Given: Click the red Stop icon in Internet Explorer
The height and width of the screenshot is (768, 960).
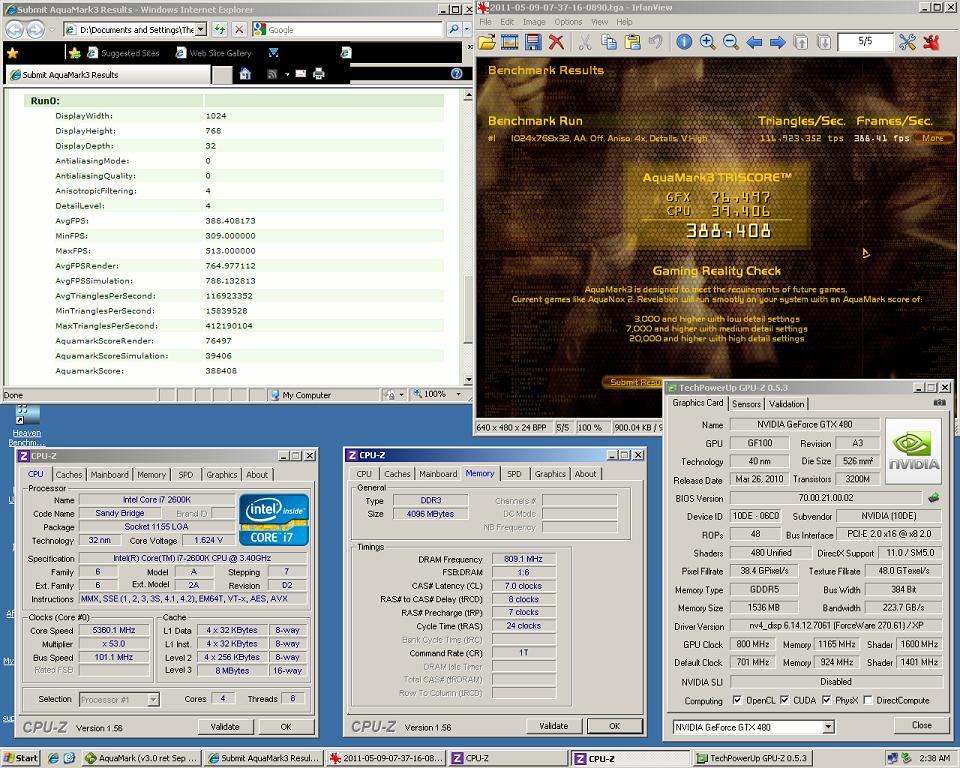Looking at the screenshot, I should pos(239,29).
